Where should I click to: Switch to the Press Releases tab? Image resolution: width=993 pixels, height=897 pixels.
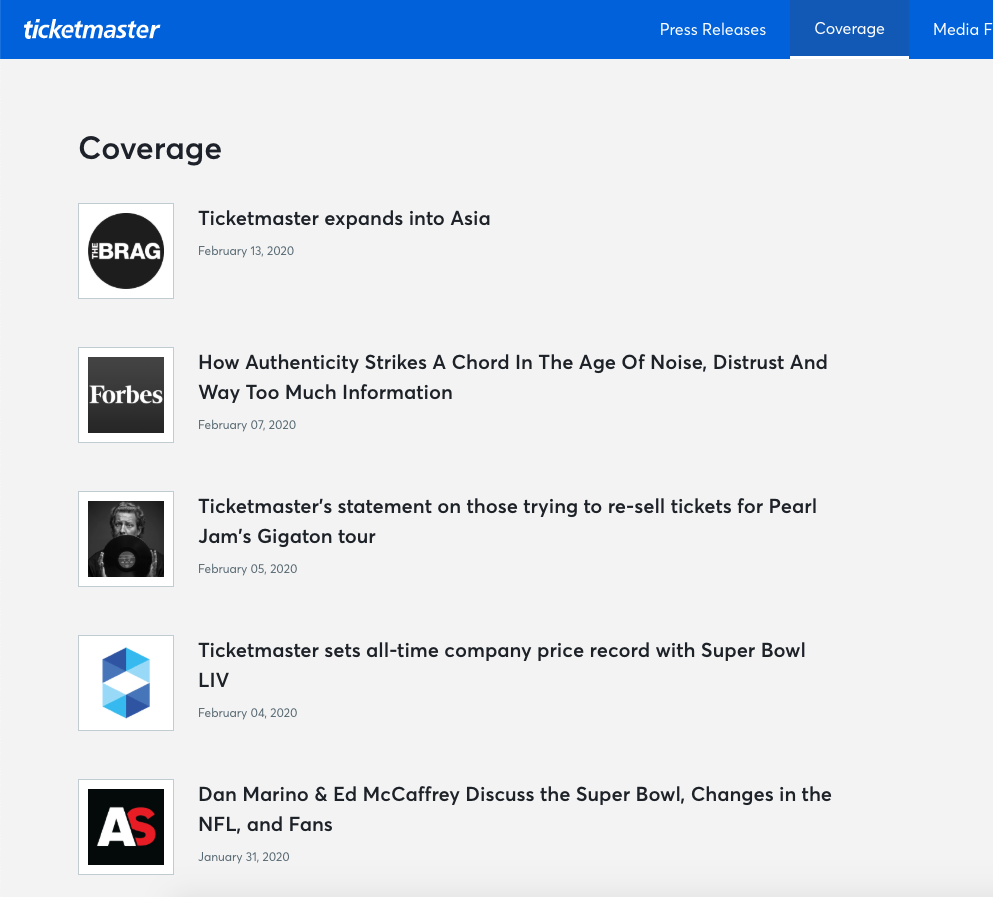(712, 29)
